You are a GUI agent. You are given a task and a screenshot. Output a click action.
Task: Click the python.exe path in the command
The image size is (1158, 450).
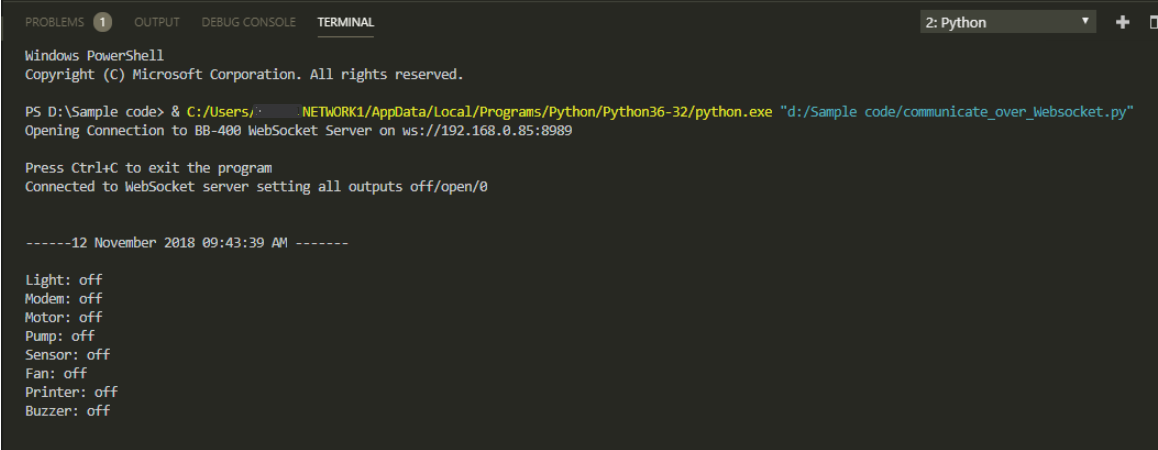(479, 112)
